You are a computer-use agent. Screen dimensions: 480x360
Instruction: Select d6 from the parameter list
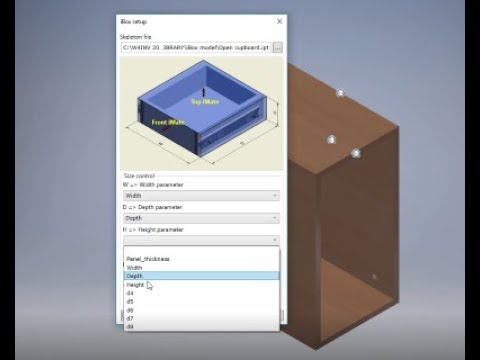[x=201, y=310]
